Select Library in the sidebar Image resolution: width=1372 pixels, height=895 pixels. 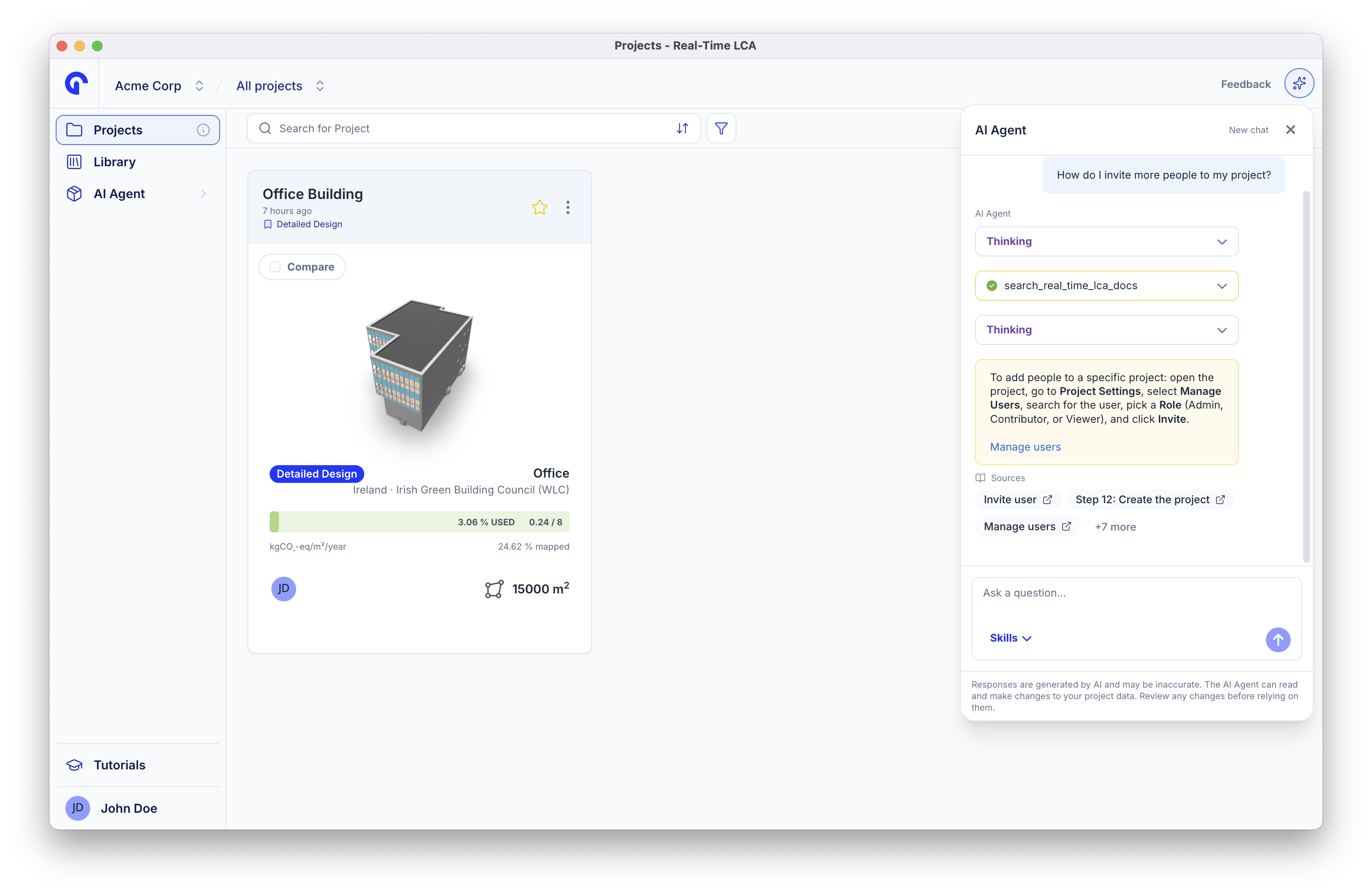click(137, 162)
